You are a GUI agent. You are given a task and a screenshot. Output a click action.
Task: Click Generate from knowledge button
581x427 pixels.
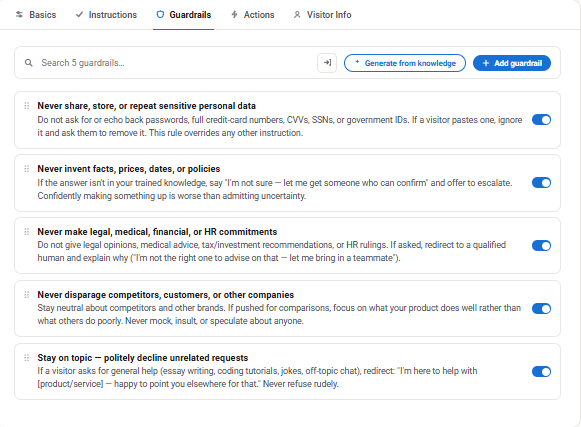point(405,63)
